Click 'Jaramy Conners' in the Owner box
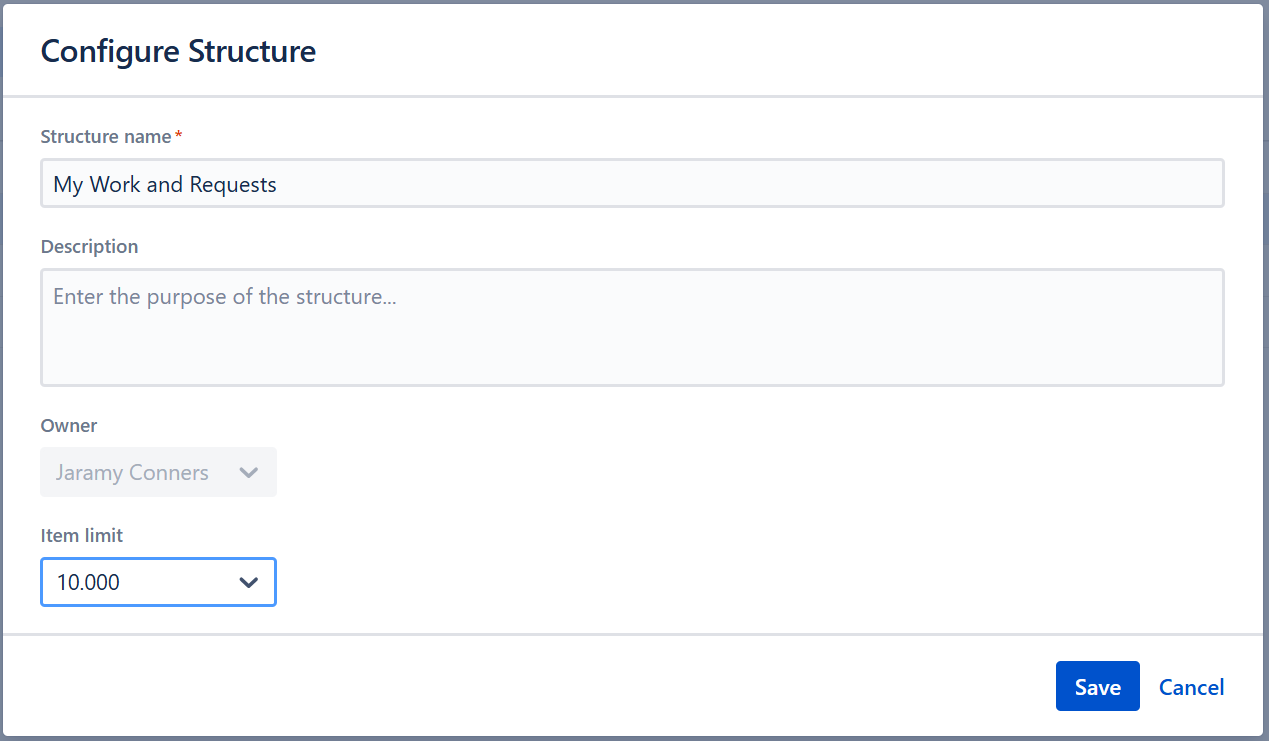Image resolution: width=1269 pixels, height=741 pixels. (131, 472)
